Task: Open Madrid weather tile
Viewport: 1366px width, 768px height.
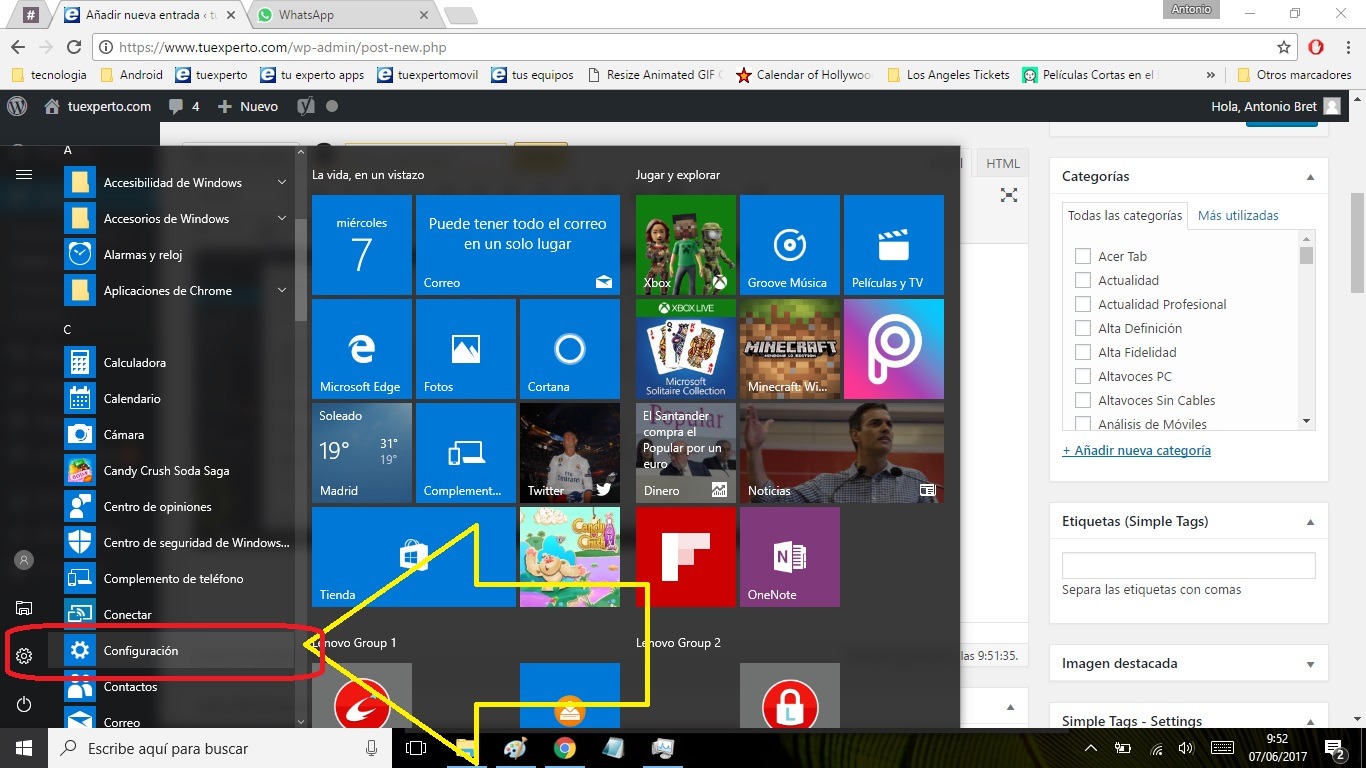Action: [x=362, y=453]
